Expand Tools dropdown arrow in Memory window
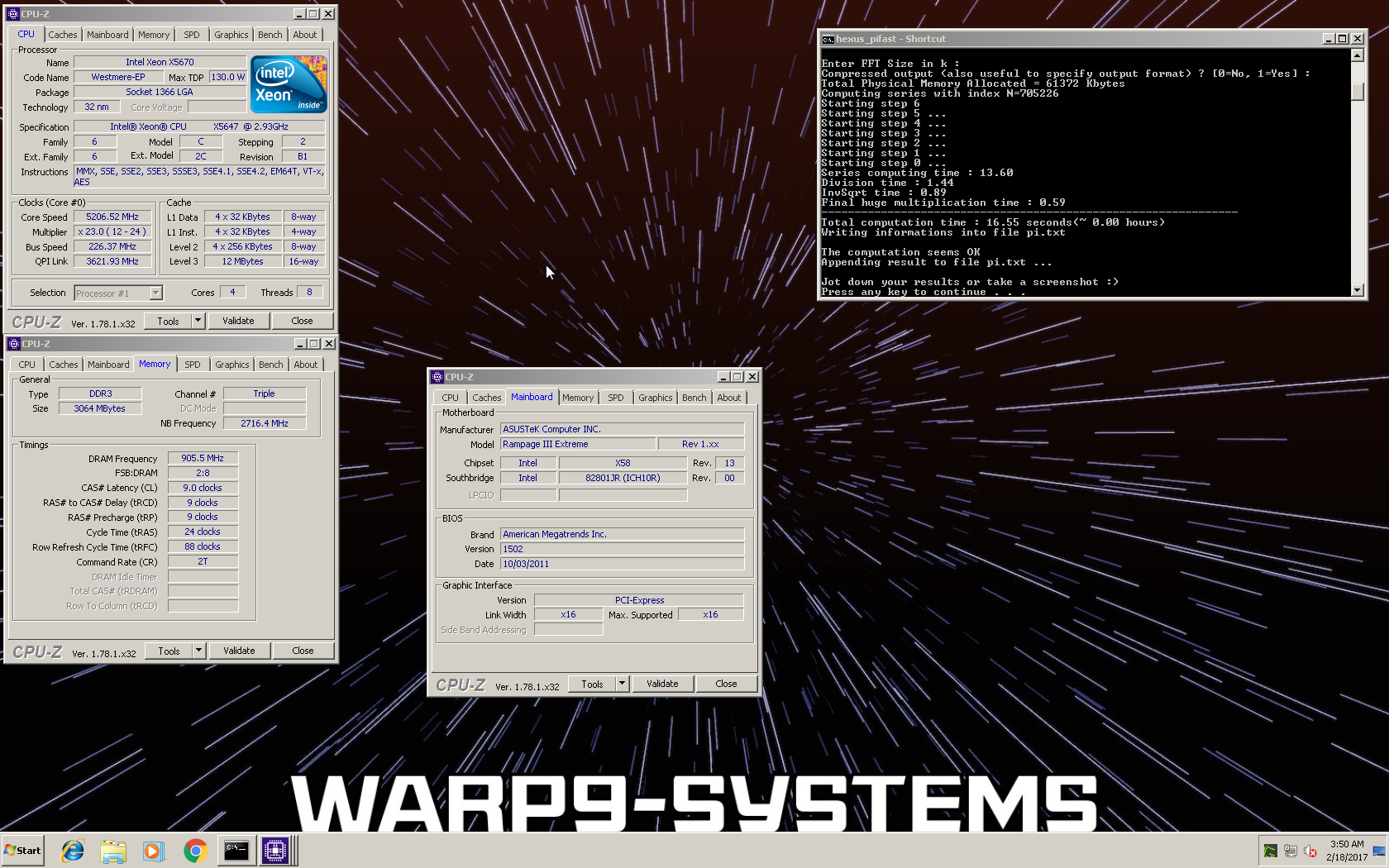This screenshot has height=868, width=1389. click(198, 651)
